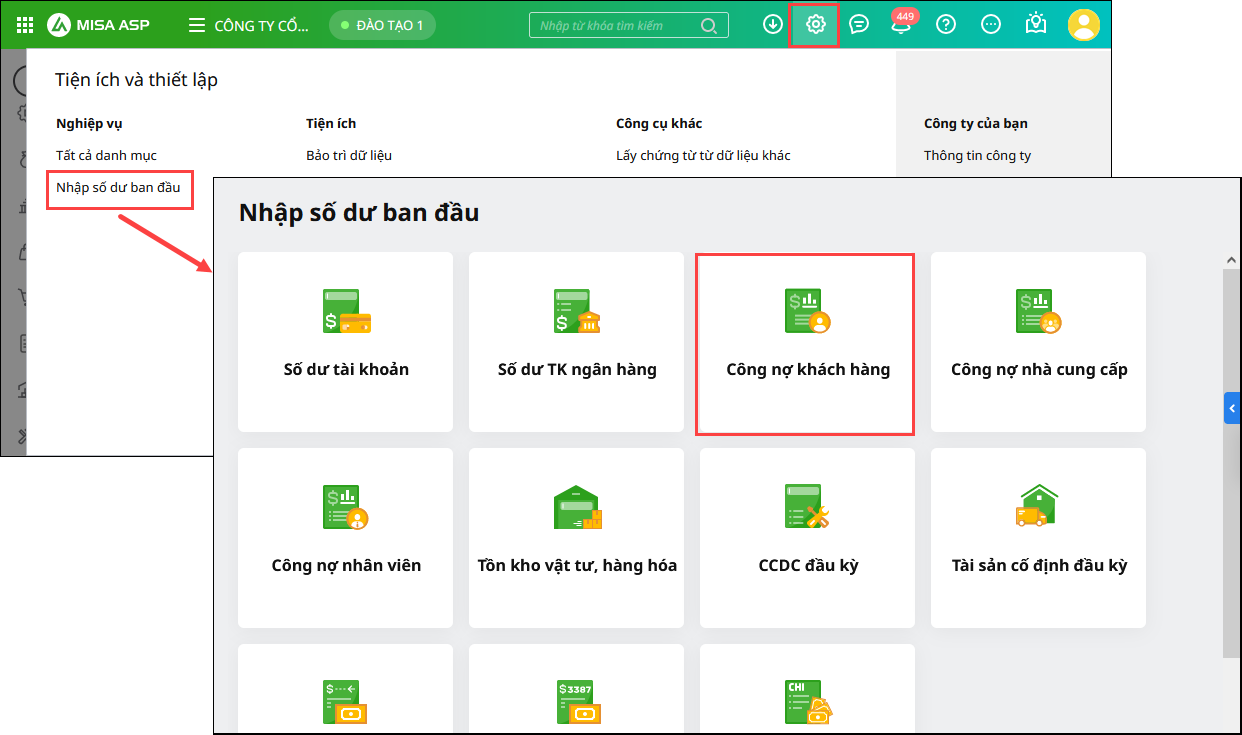The height and width of the screenshot is (735, 1242).
Task: Open Lấy chứng từ từ dữ liệu khác
Action: pos(703,155)
